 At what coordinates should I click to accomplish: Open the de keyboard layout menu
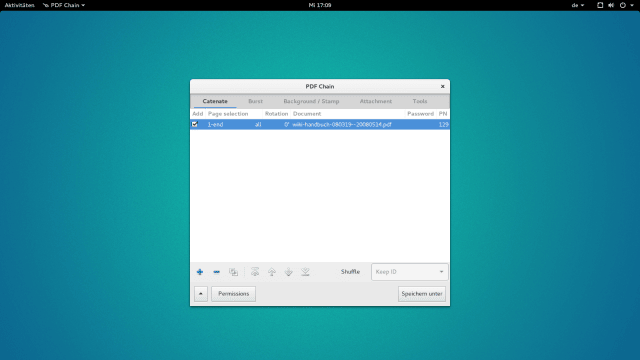578,5
